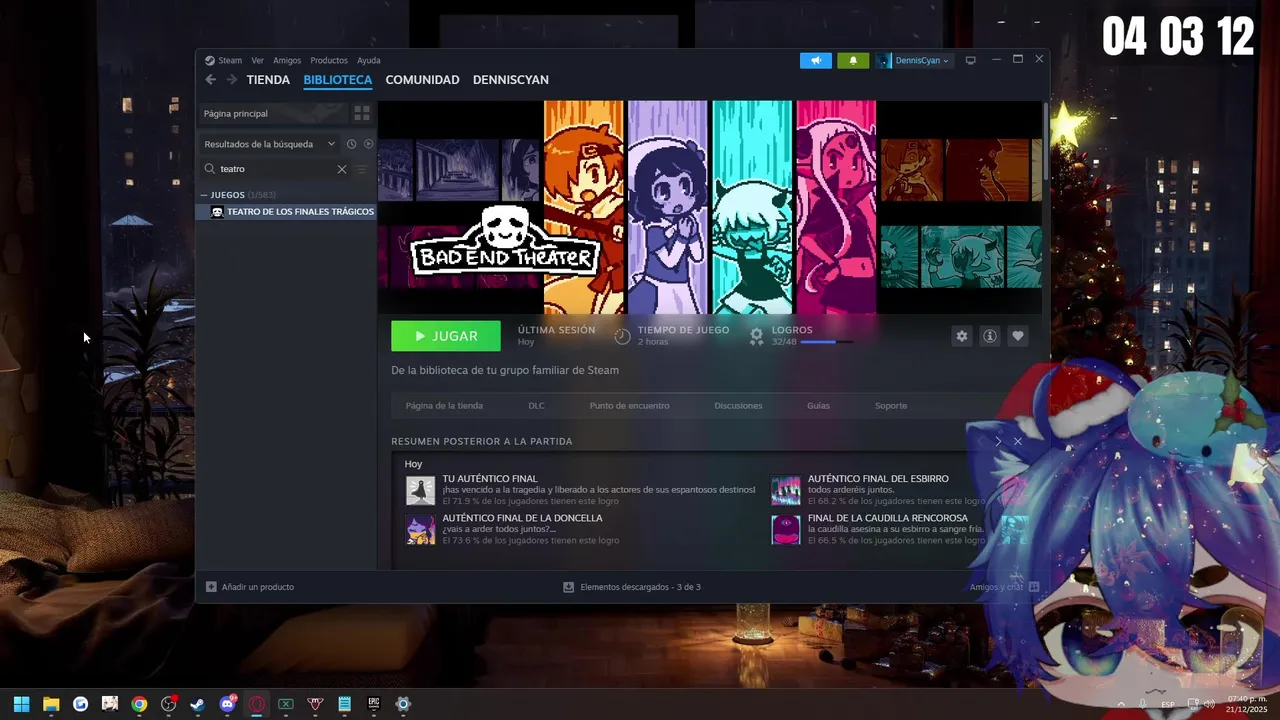This screenshot has width=1280, height=720.
Task: Open Punto de encuentro link
Action: click(629, 406)
